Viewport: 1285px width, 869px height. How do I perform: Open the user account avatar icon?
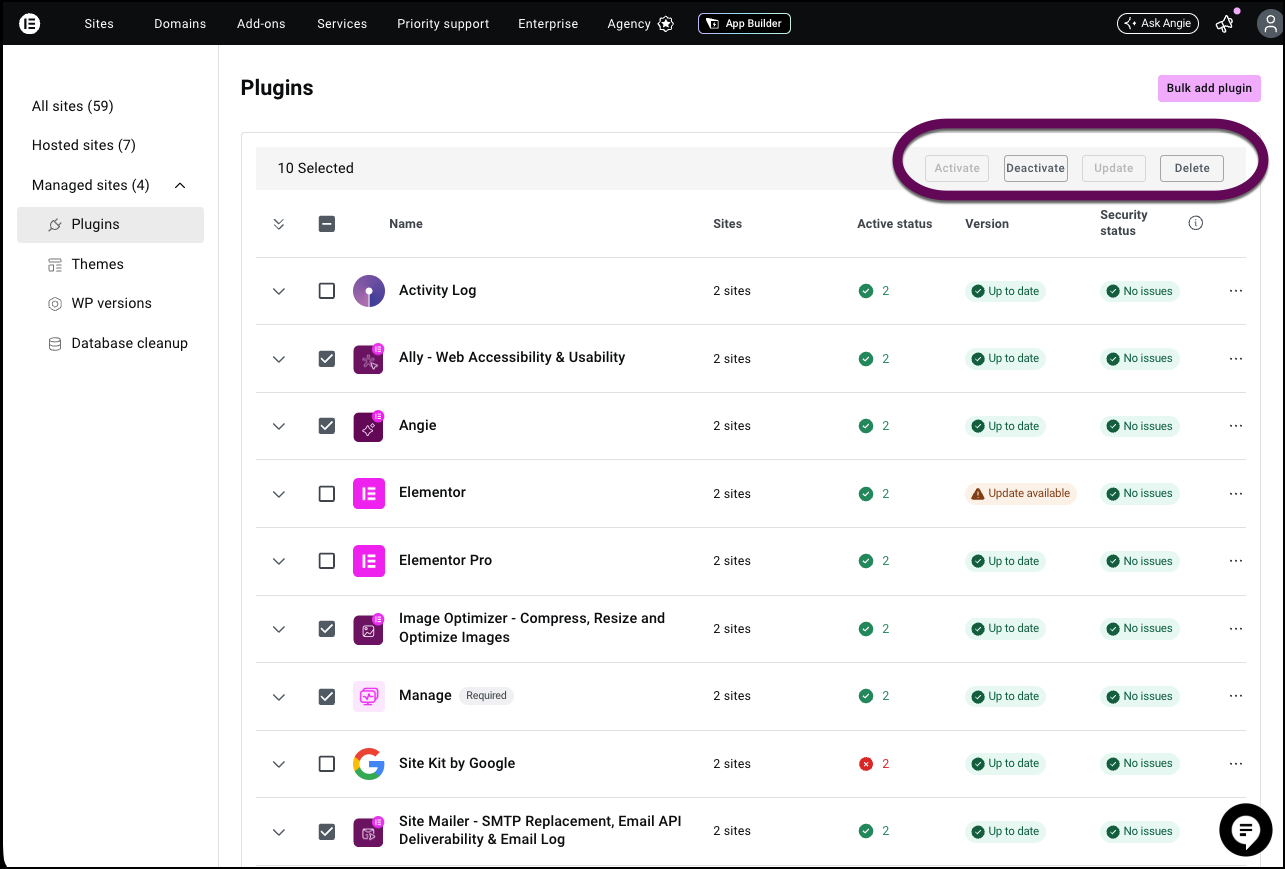(1269, 24)
